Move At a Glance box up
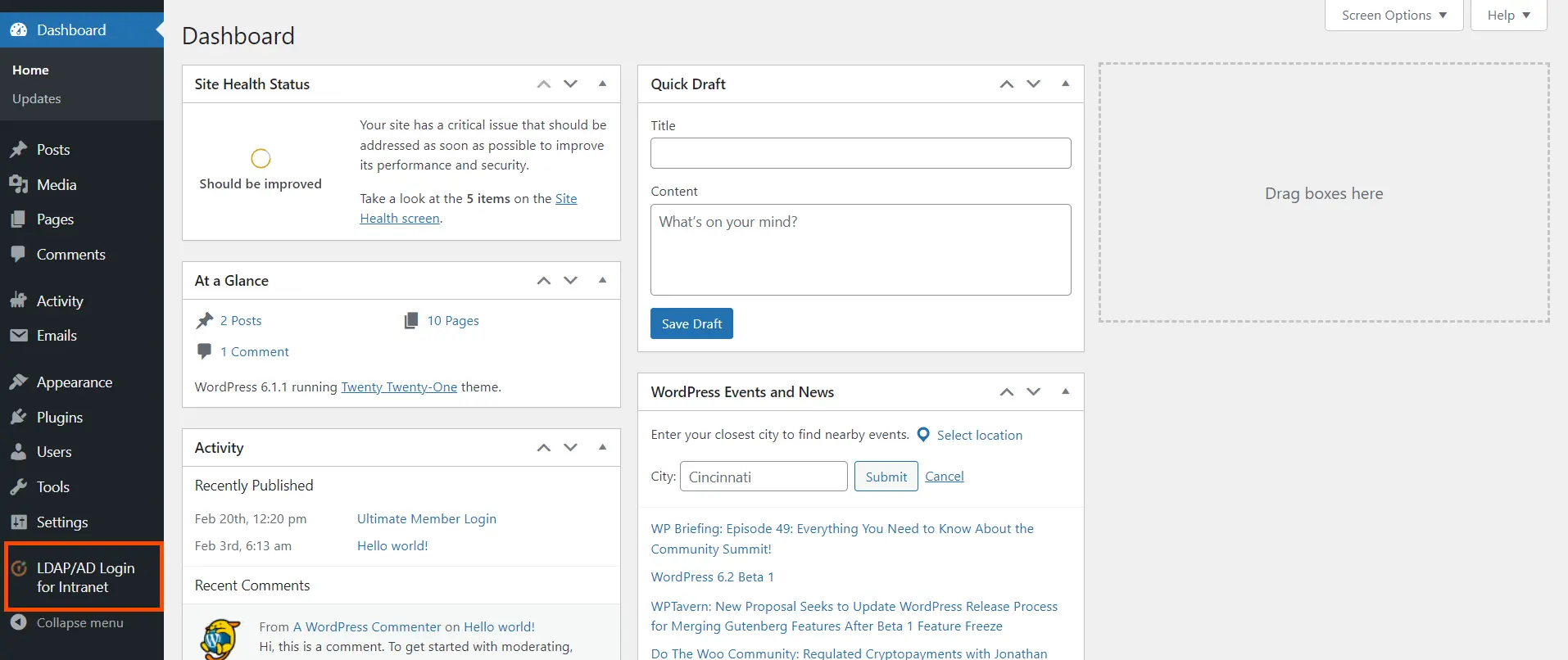 click(544, 281)
